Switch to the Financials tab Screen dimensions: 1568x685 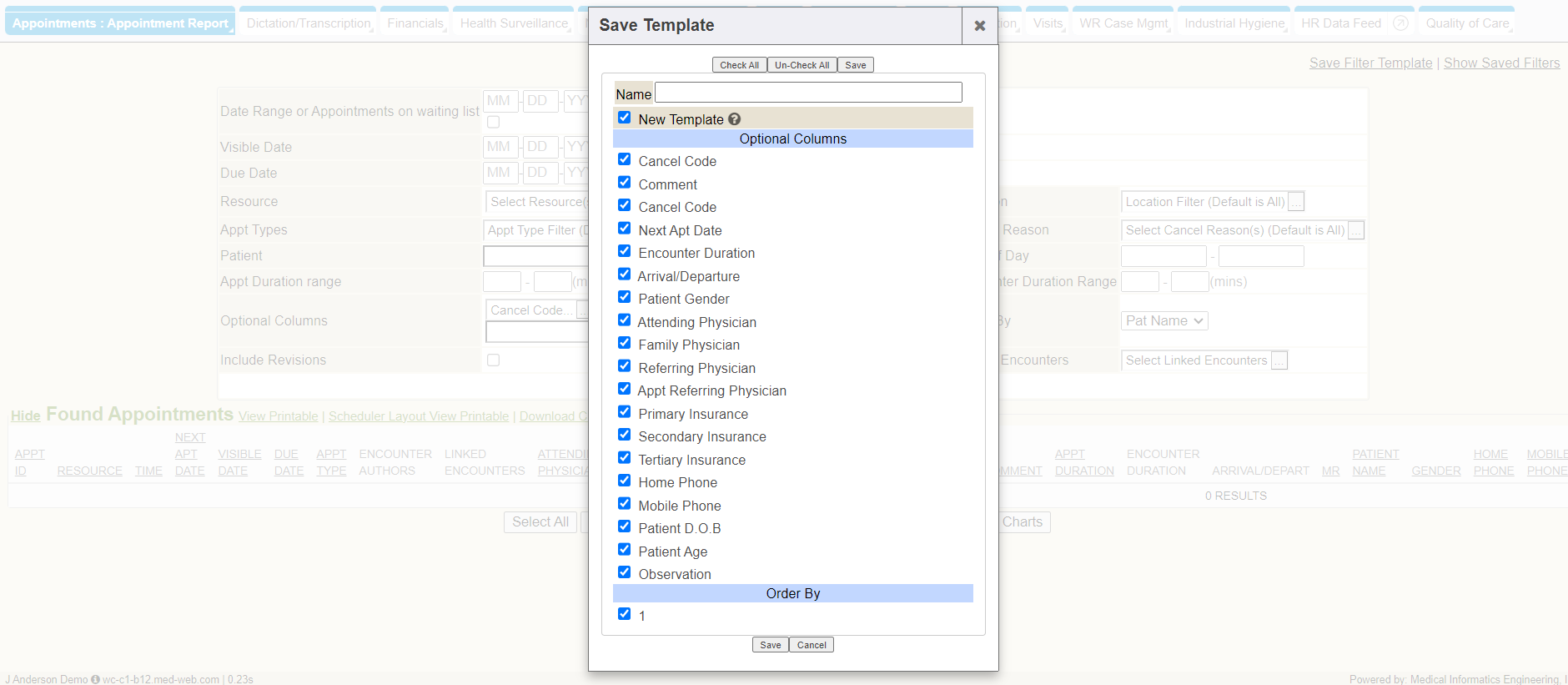[x=415, y=23]
